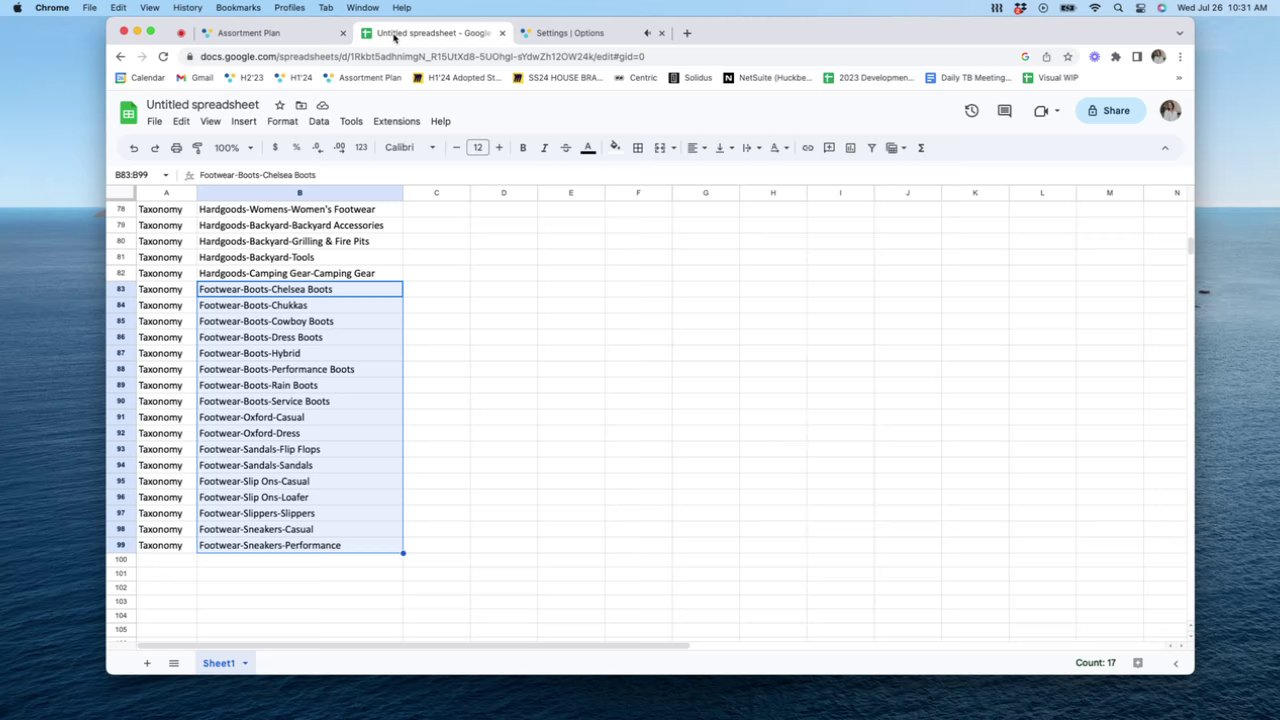
Task: Increase the font size
Action: (x=499, y=148)
